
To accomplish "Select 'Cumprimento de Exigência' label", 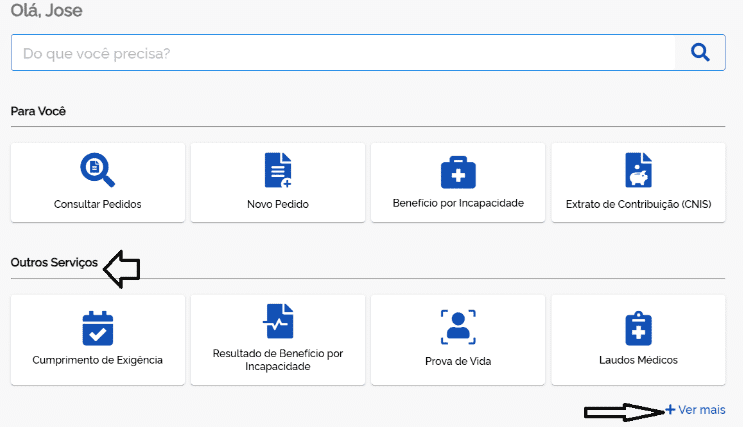I will coord(98,360).
